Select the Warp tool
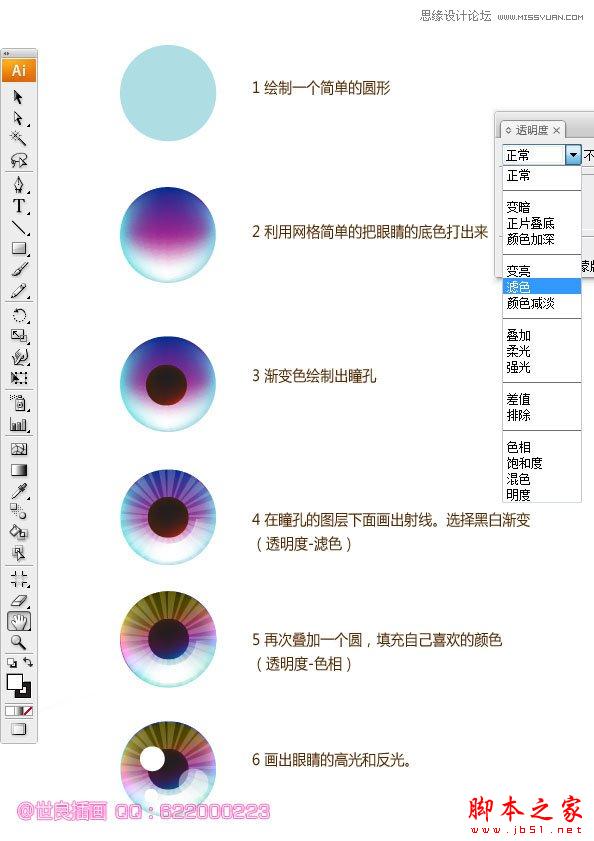The height and width of the screenshot is (841, 594). pyautogui.click(x=19, y=357)
